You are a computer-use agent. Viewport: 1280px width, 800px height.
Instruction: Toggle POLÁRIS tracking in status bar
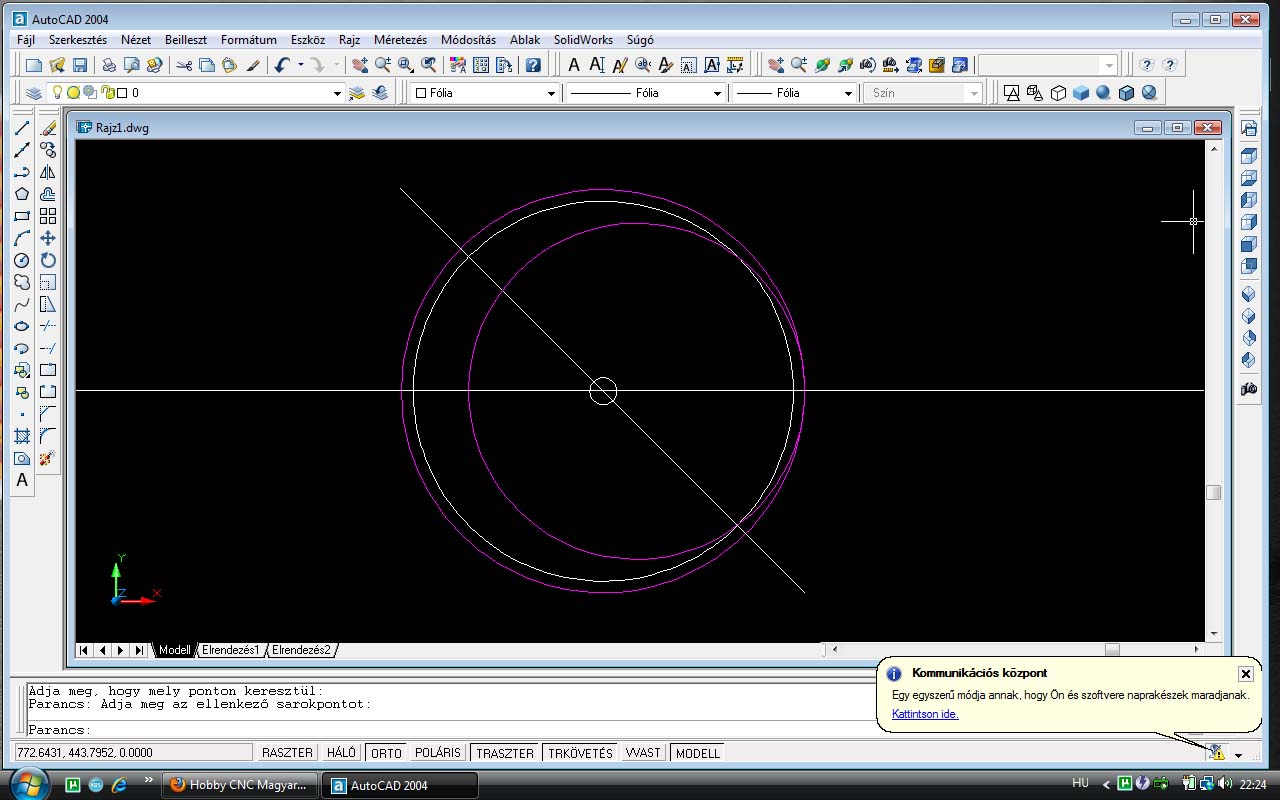click(438, 753)
